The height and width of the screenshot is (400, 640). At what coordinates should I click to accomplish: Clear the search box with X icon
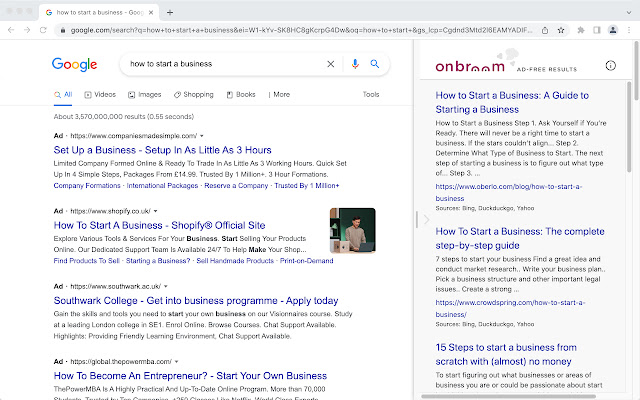coord(331,64)
